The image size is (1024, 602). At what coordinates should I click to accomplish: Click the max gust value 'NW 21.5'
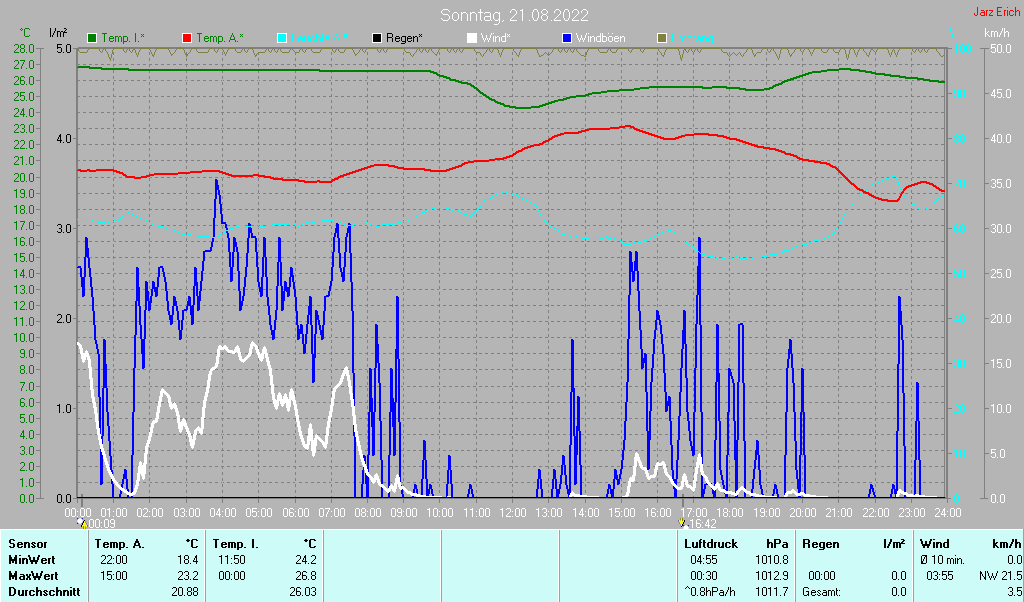coord(1000,576)
